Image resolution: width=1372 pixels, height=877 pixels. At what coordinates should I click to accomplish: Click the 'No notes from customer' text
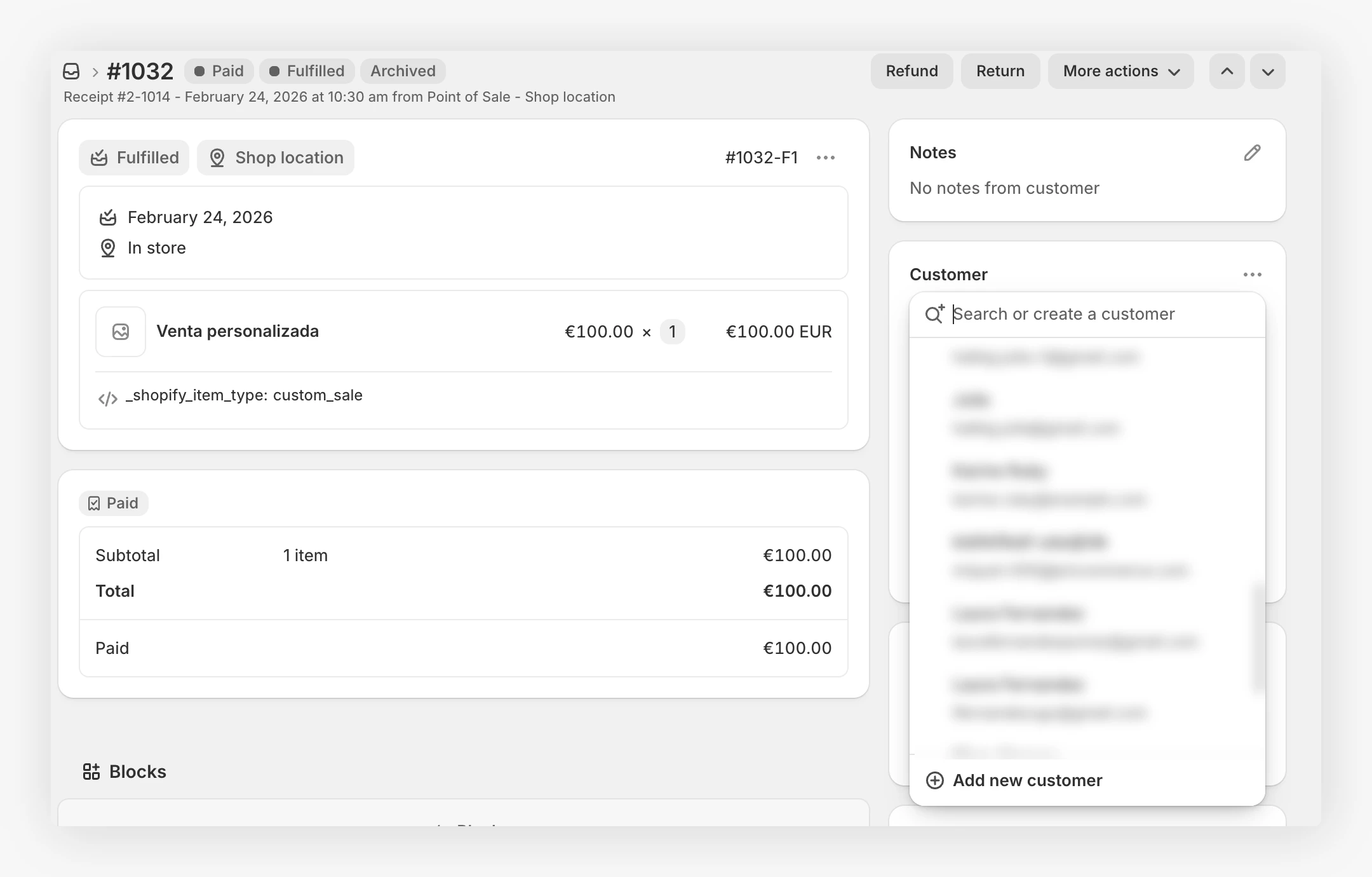pos(1004,188)
